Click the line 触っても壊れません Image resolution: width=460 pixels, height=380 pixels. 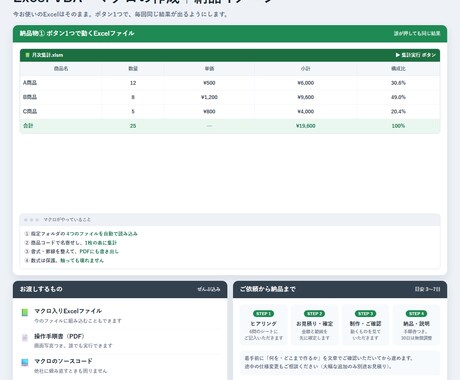[82, 260]
